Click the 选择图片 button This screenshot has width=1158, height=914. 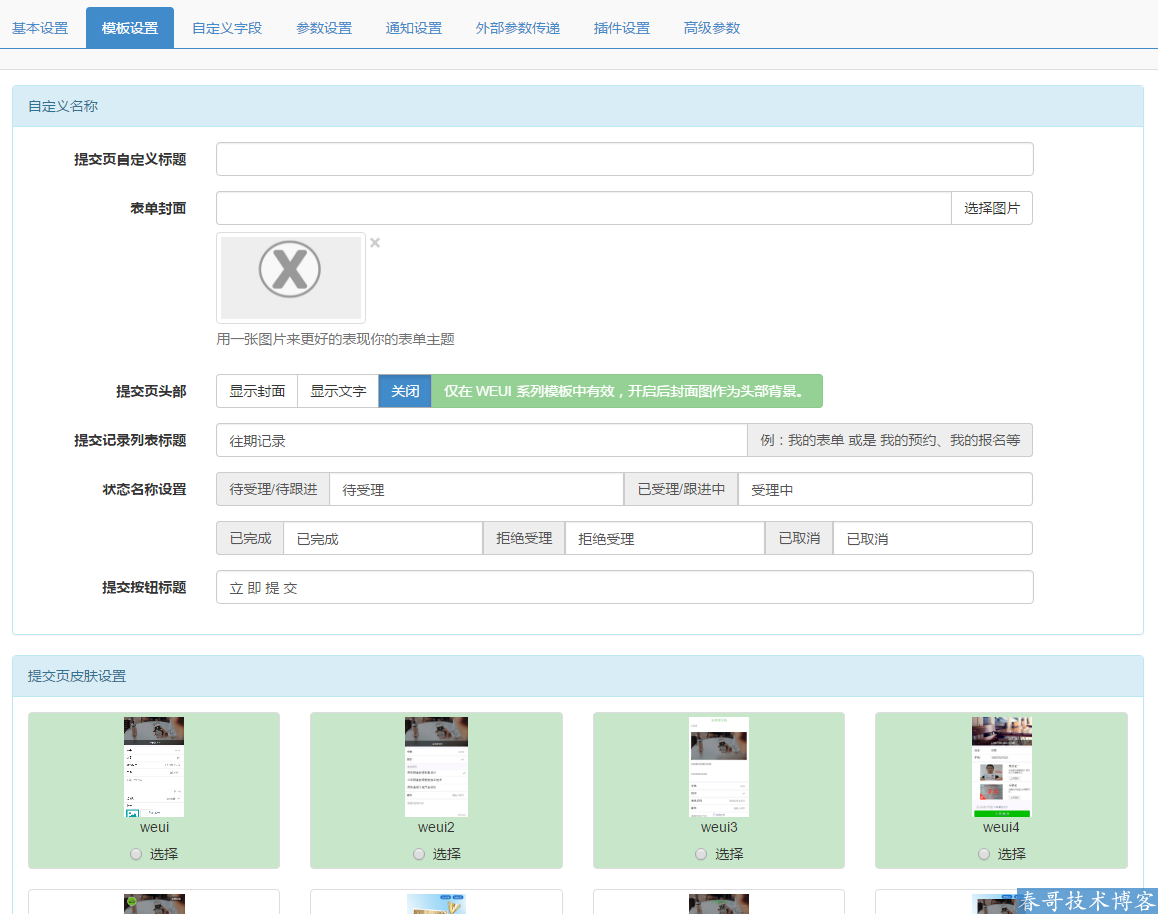click(992, 208)
